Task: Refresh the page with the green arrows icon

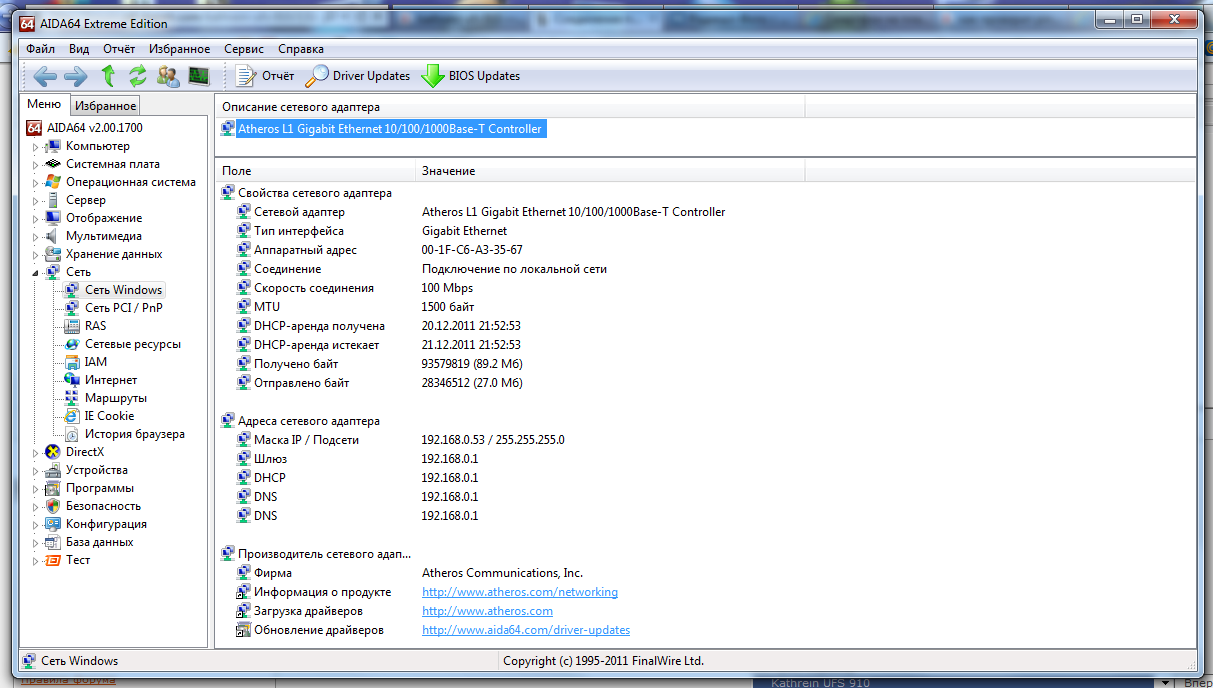Action: click(138, 76)
